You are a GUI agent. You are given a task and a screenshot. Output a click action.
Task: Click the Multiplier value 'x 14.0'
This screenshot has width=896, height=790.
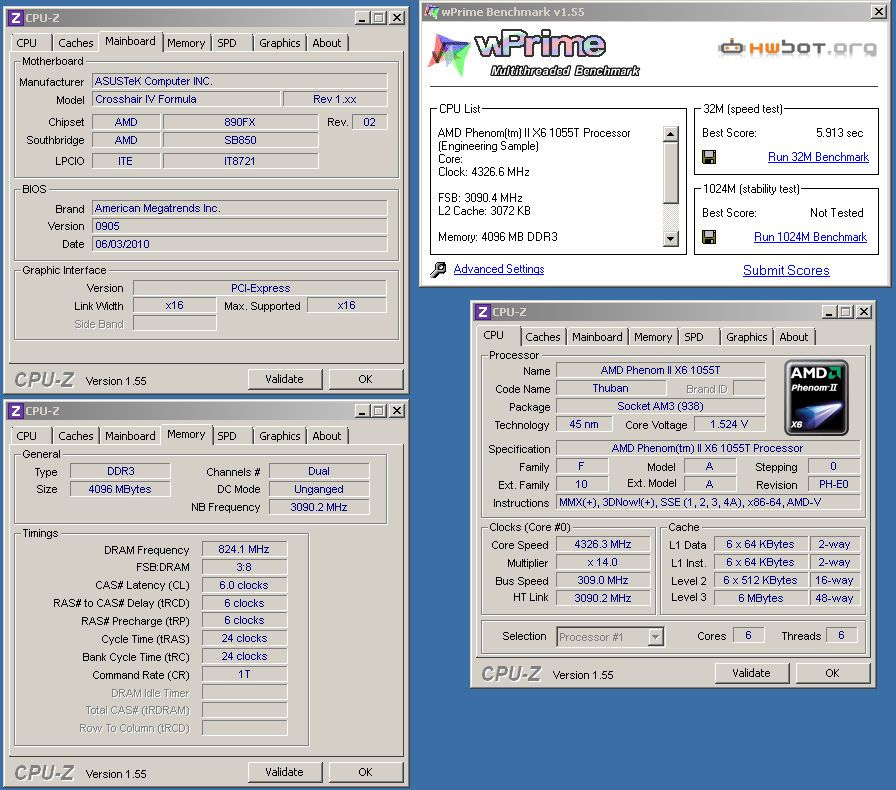pyautogui.click(x=603, y=562)
